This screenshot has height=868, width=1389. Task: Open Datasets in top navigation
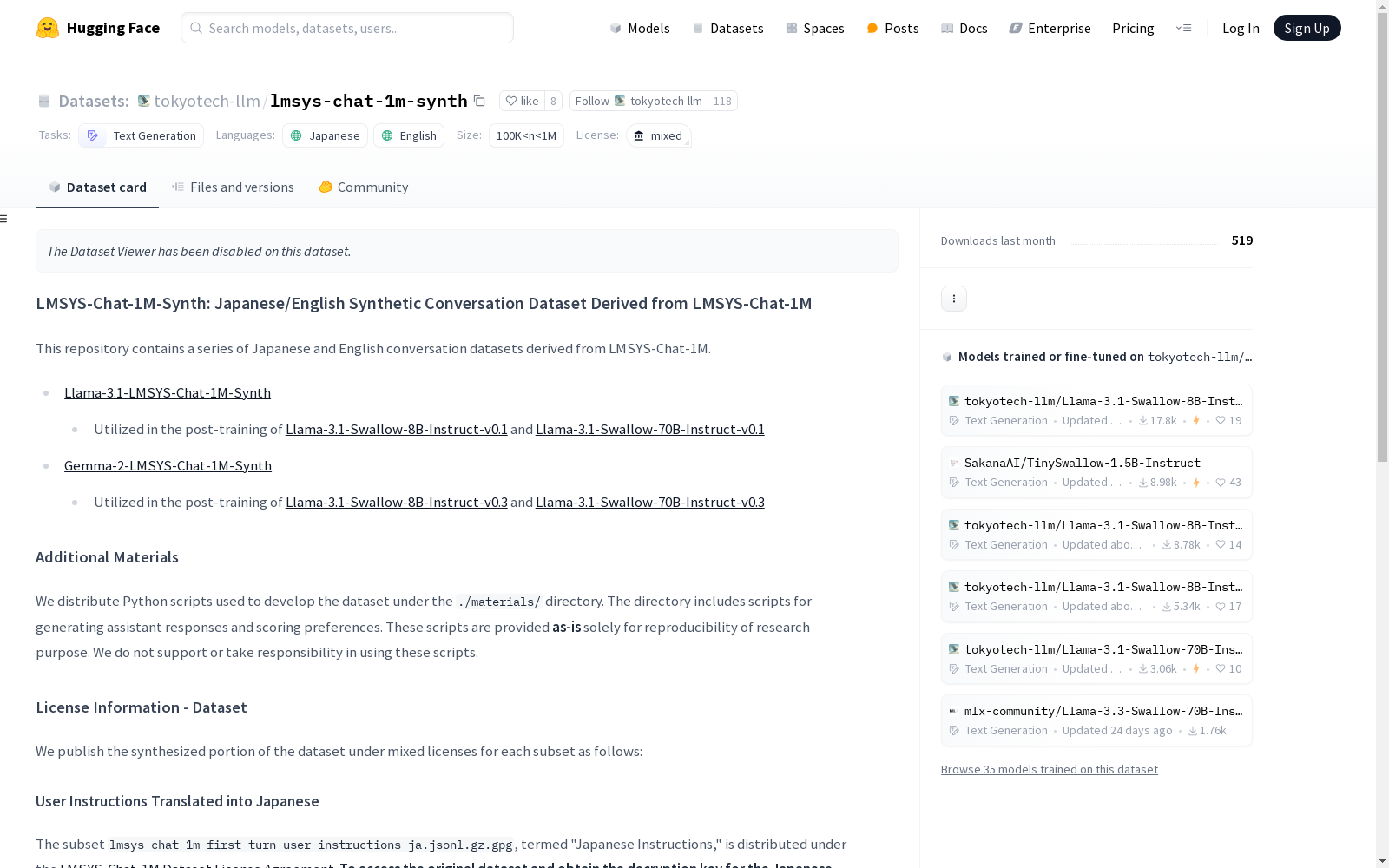[727, 28]
